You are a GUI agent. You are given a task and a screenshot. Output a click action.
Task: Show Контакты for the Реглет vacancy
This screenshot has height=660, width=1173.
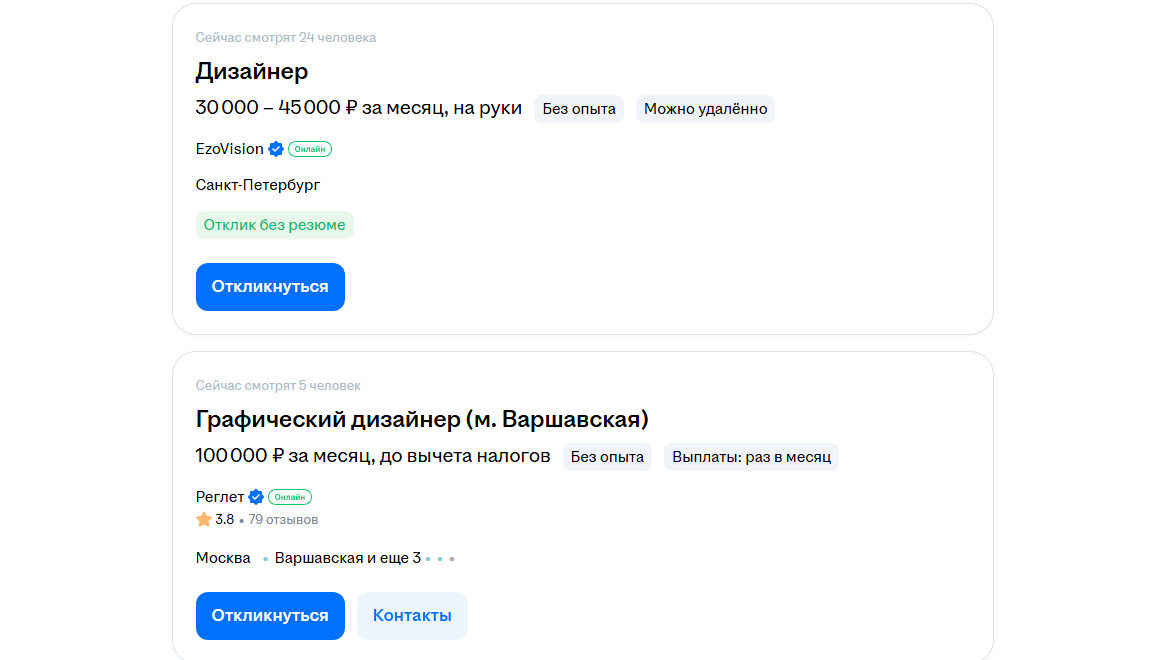pos(412,616)
